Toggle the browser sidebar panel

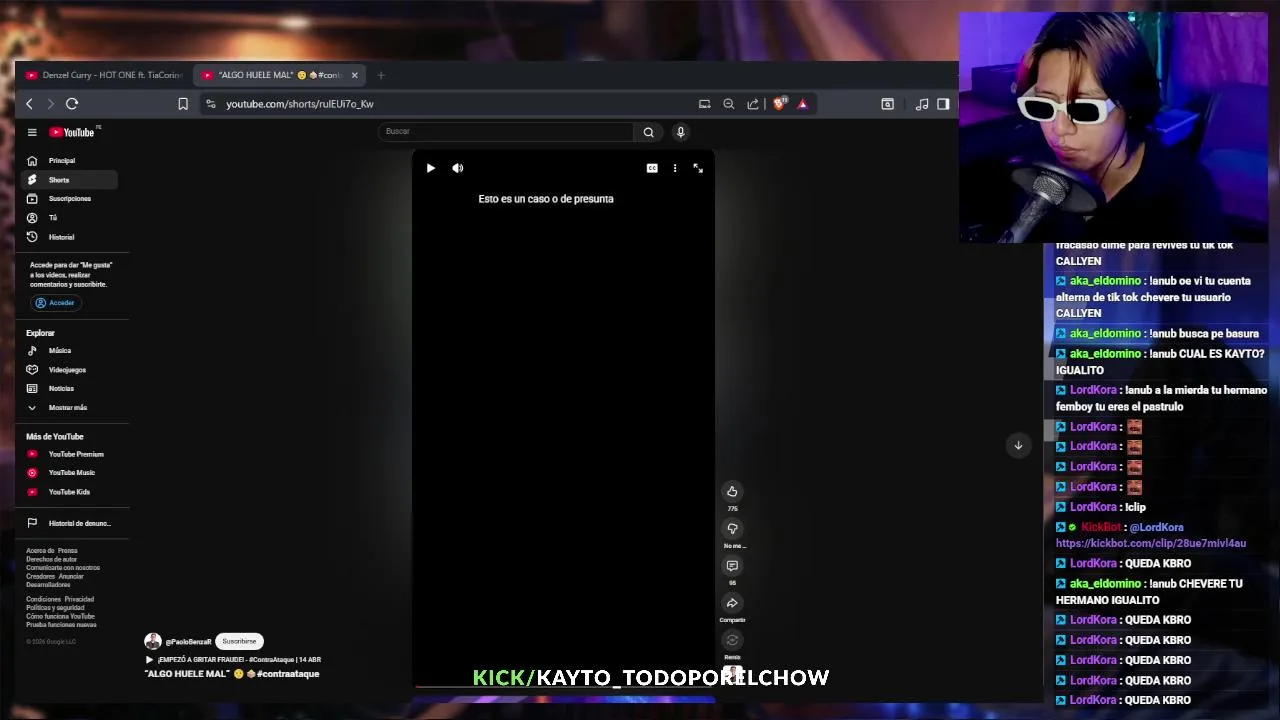[943, 104]
